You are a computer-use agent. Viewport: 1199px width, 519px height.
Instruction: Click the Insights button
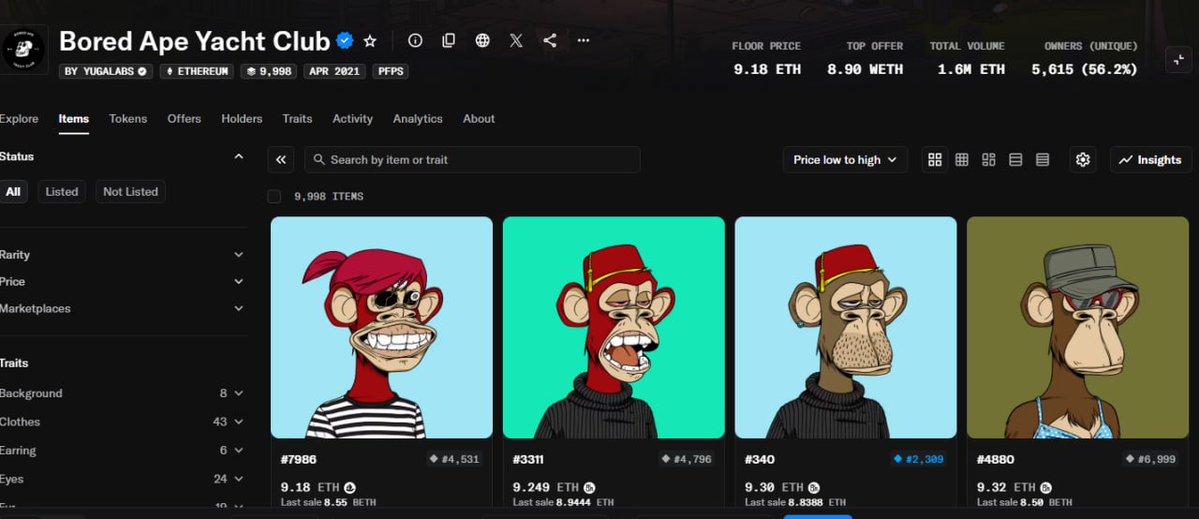click(x=1150, y=160)
